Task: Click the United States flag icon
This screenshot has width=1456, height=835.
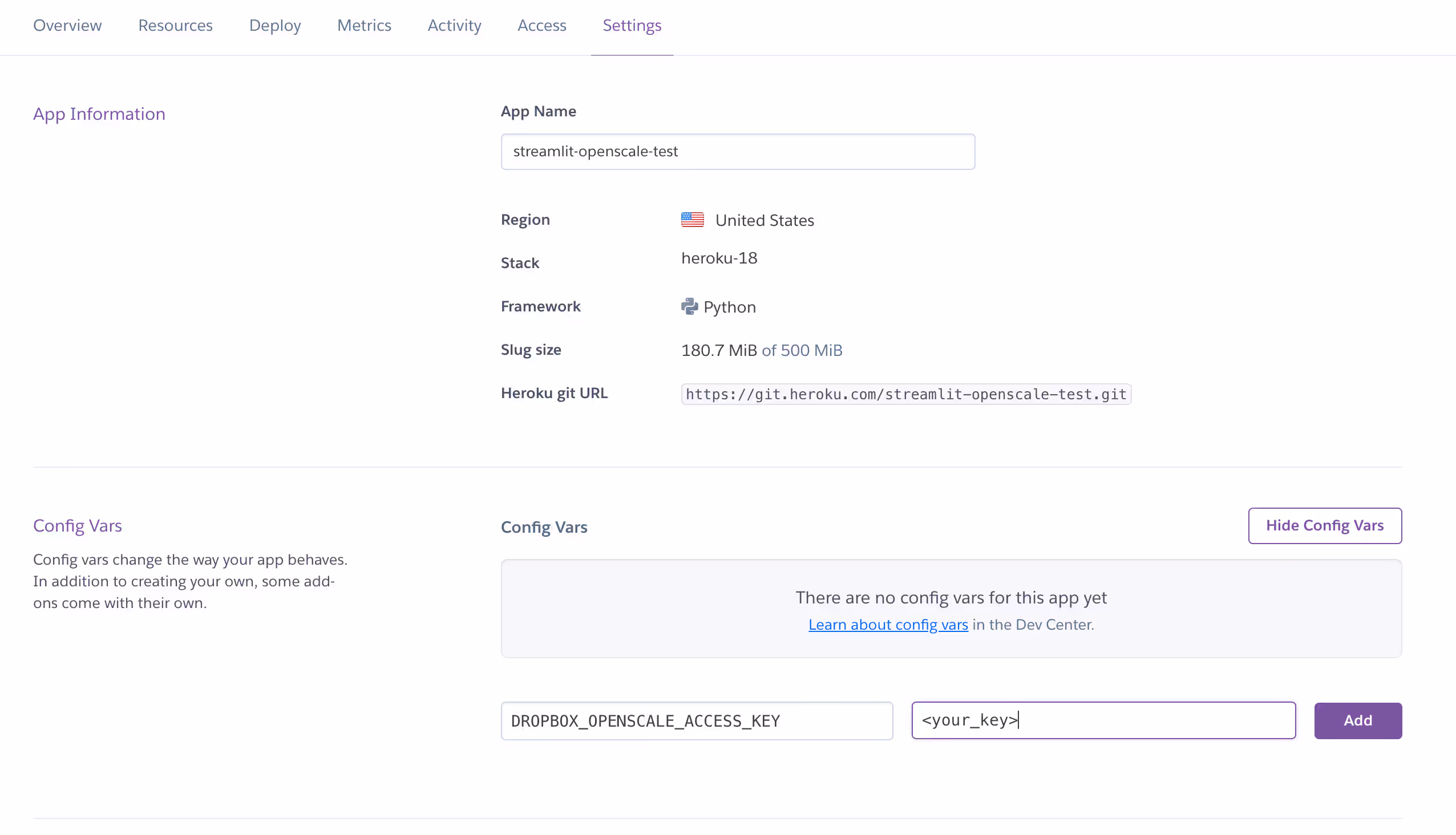Action: coord(692,219)
